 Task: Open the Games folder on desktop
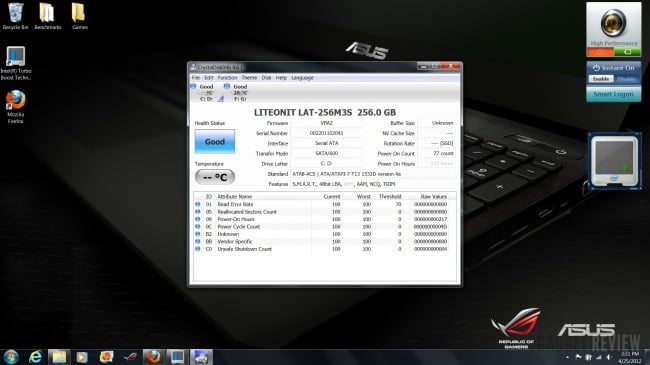pos(79,17)
